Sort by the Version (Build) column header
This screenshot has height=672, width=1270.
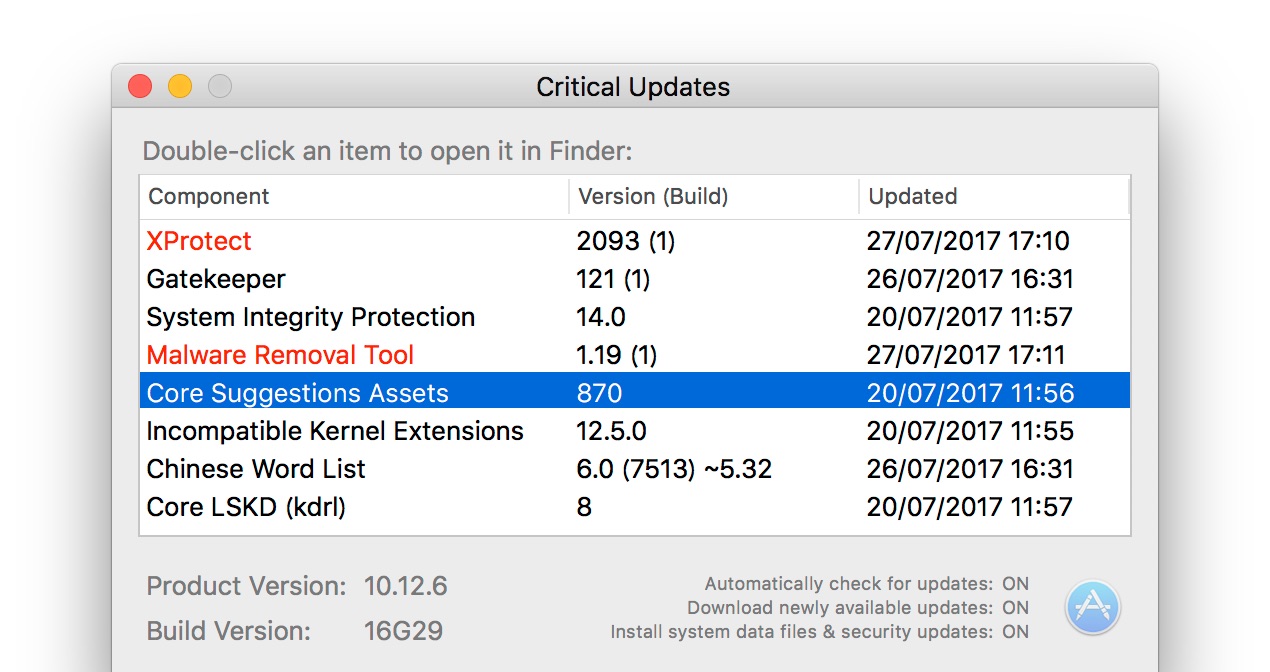(x=645, y=196)
